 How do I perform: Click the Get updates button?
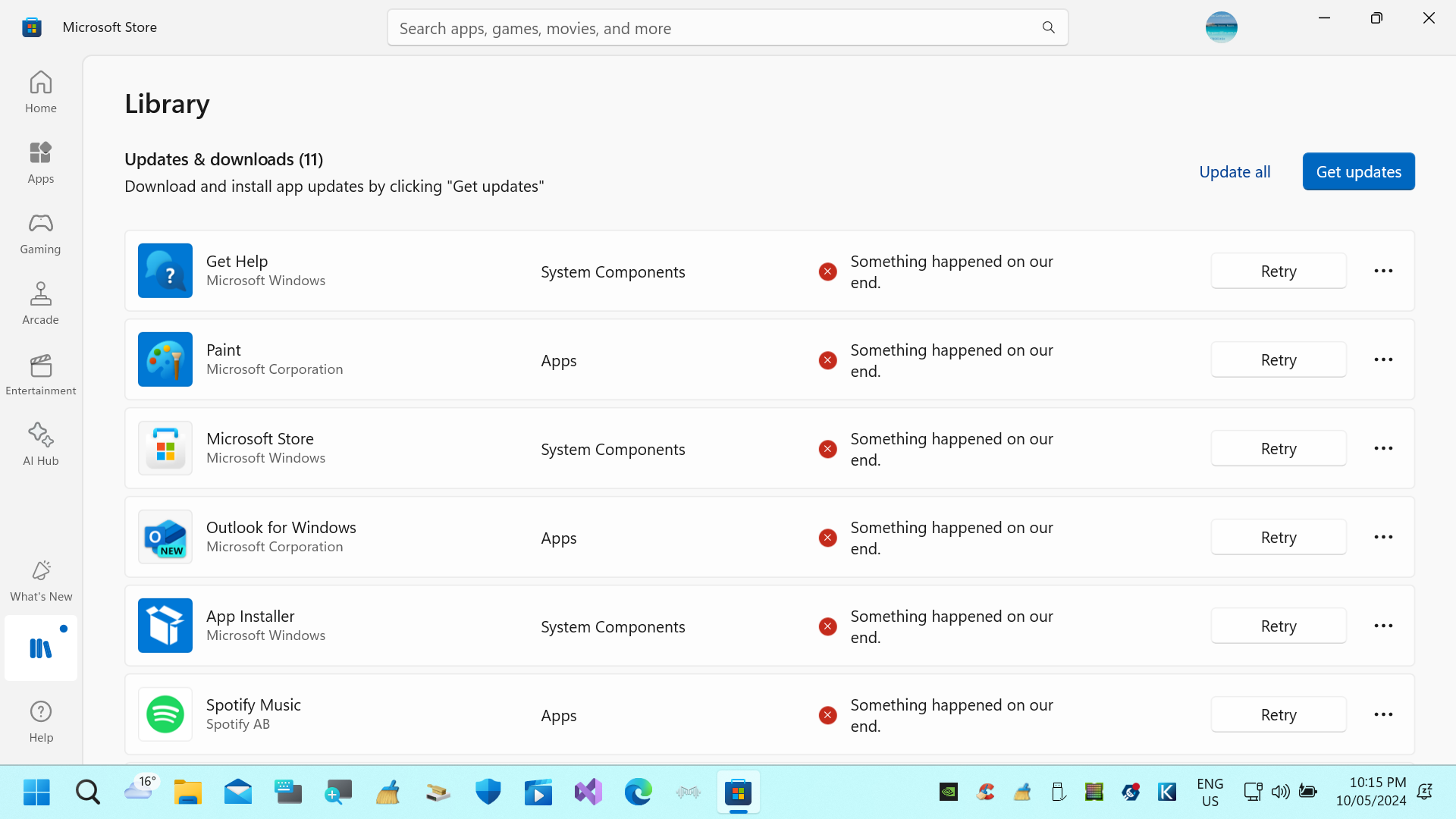click(1359, 171)
